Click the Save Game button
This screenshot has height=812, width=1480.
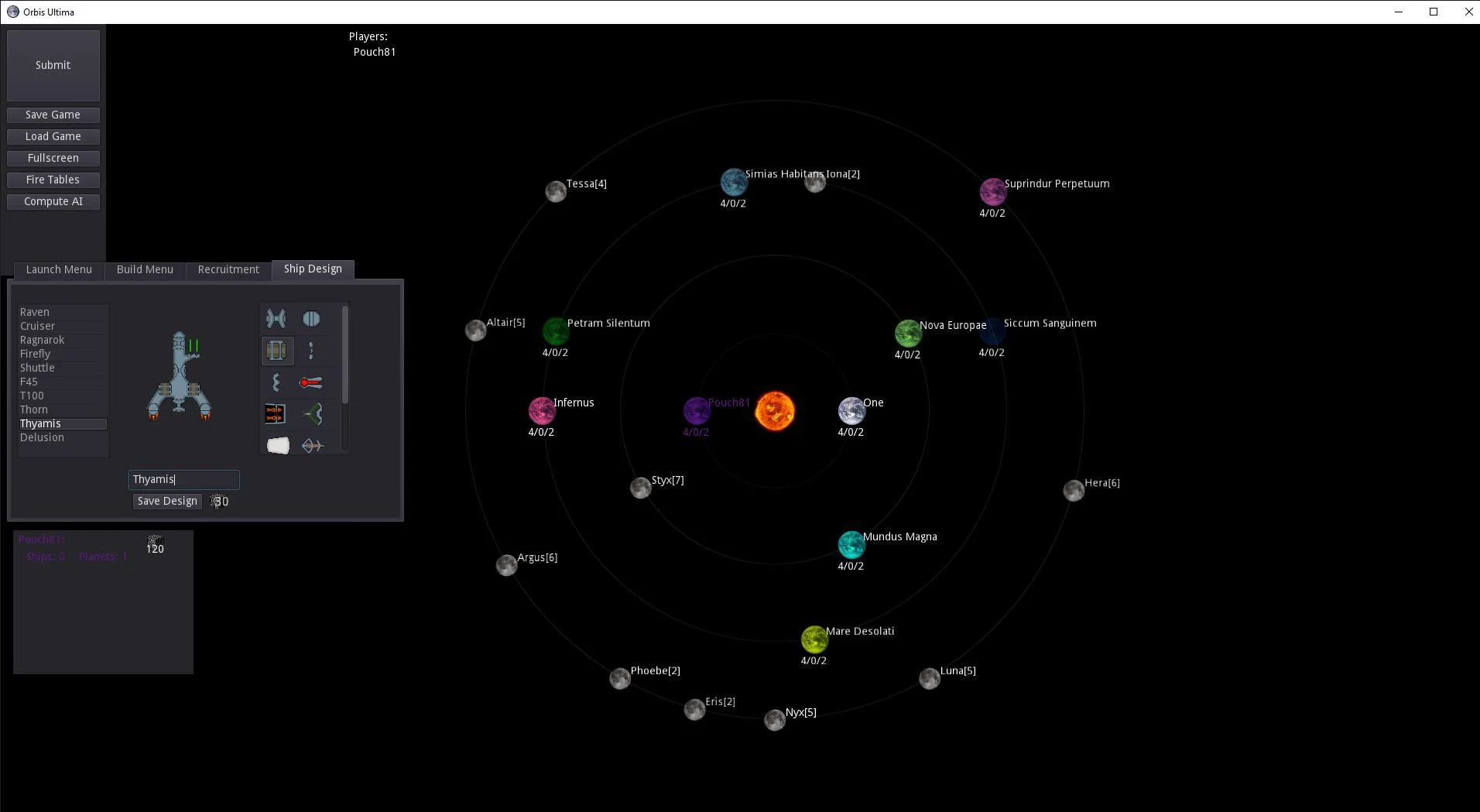pyautogui.click(x=53, y=115)
